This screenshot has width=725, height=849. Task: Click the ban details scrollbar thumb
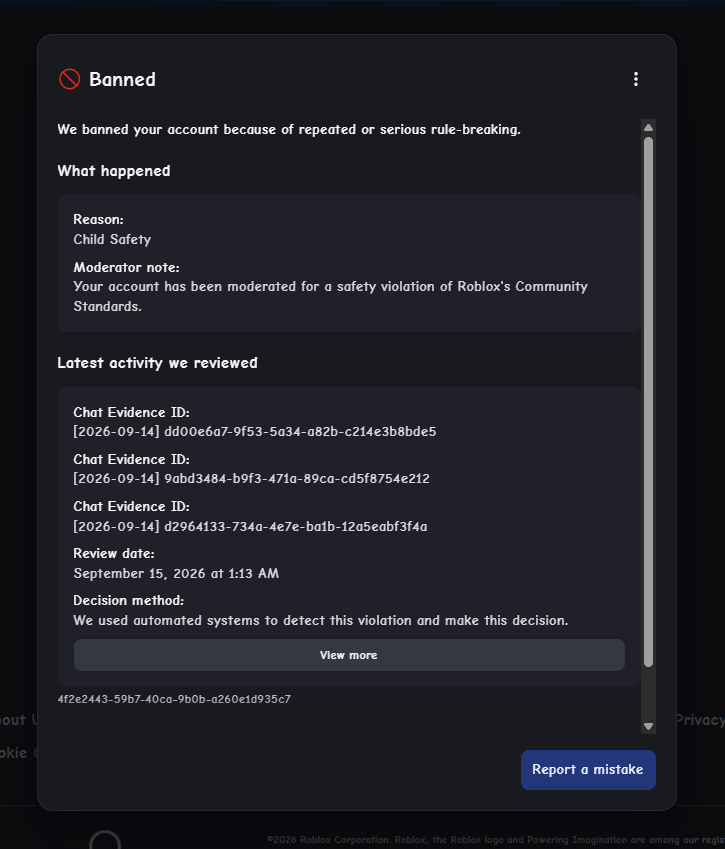pos(648,402)
